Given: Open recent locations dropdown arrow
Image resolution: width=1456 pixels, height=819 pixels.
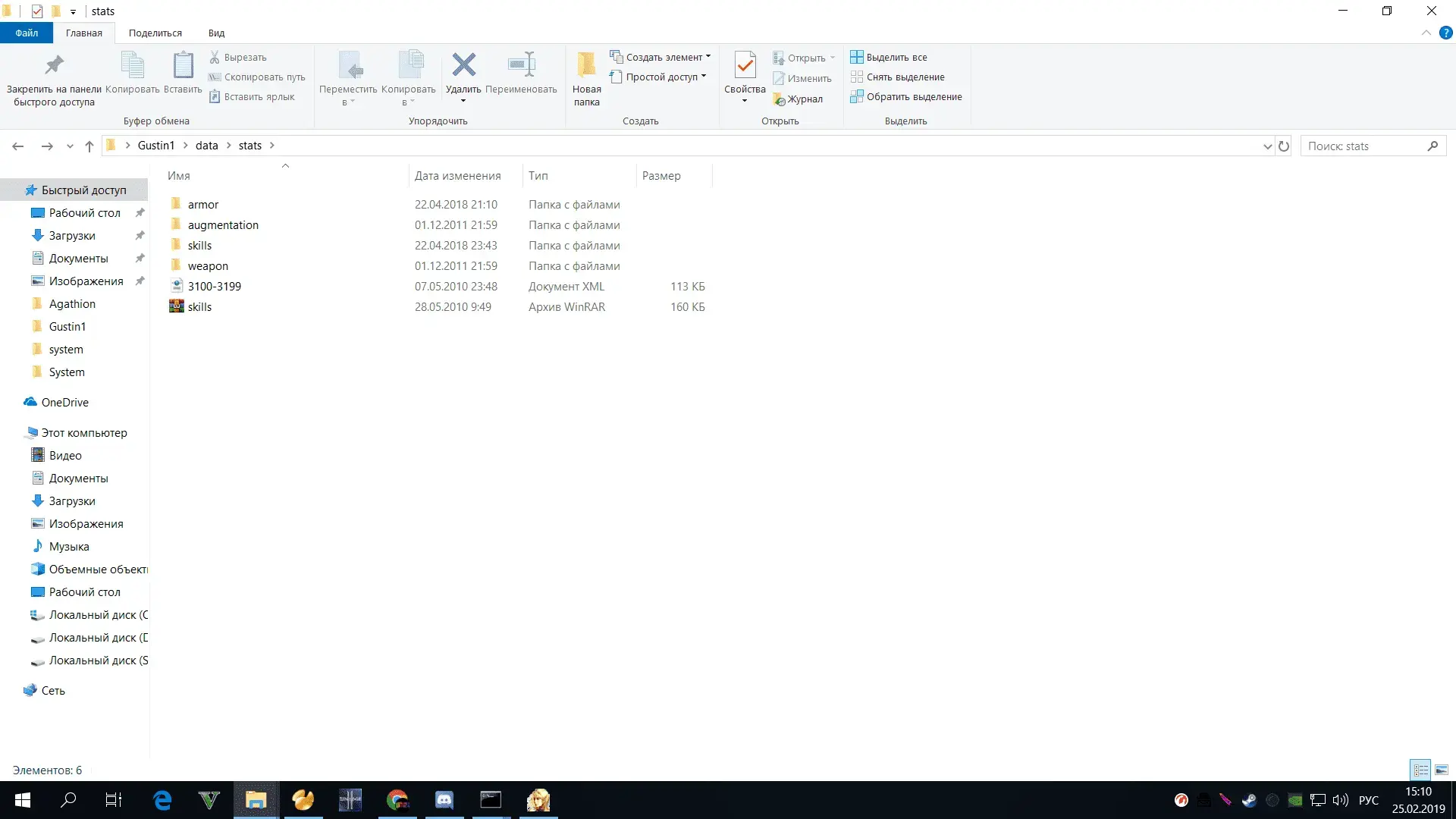Looking at the screenshot, I should pyautogui.click(x=70, y=146).
